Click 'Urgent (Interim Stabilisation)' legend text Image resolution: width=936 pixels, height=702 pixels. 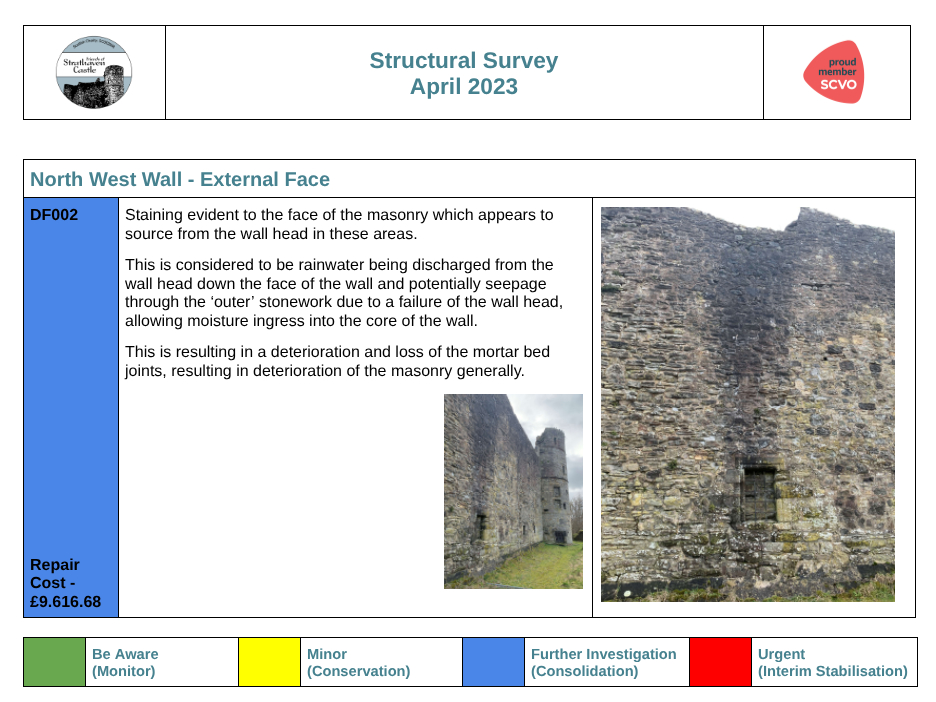click(x=832, y=662)
